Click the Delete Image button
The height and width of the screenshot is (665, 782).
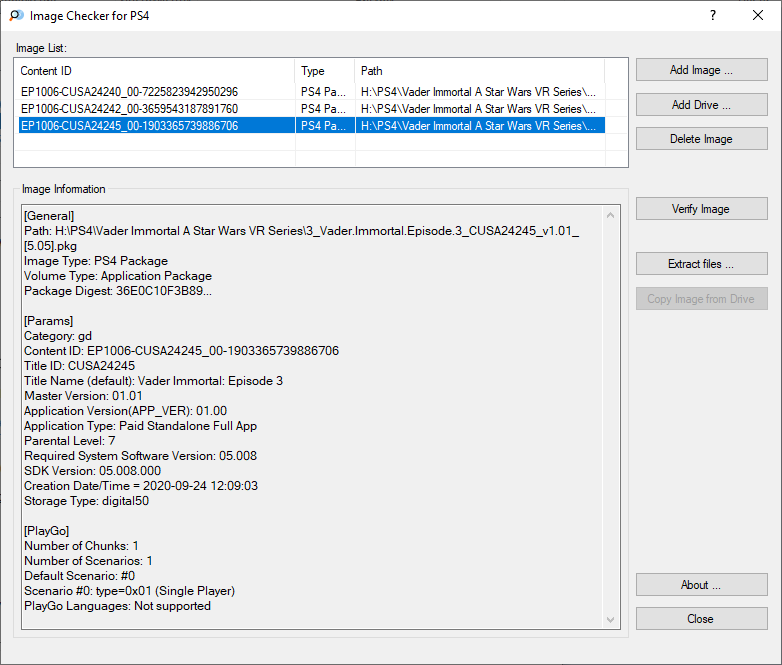click(x=701, y=139)
